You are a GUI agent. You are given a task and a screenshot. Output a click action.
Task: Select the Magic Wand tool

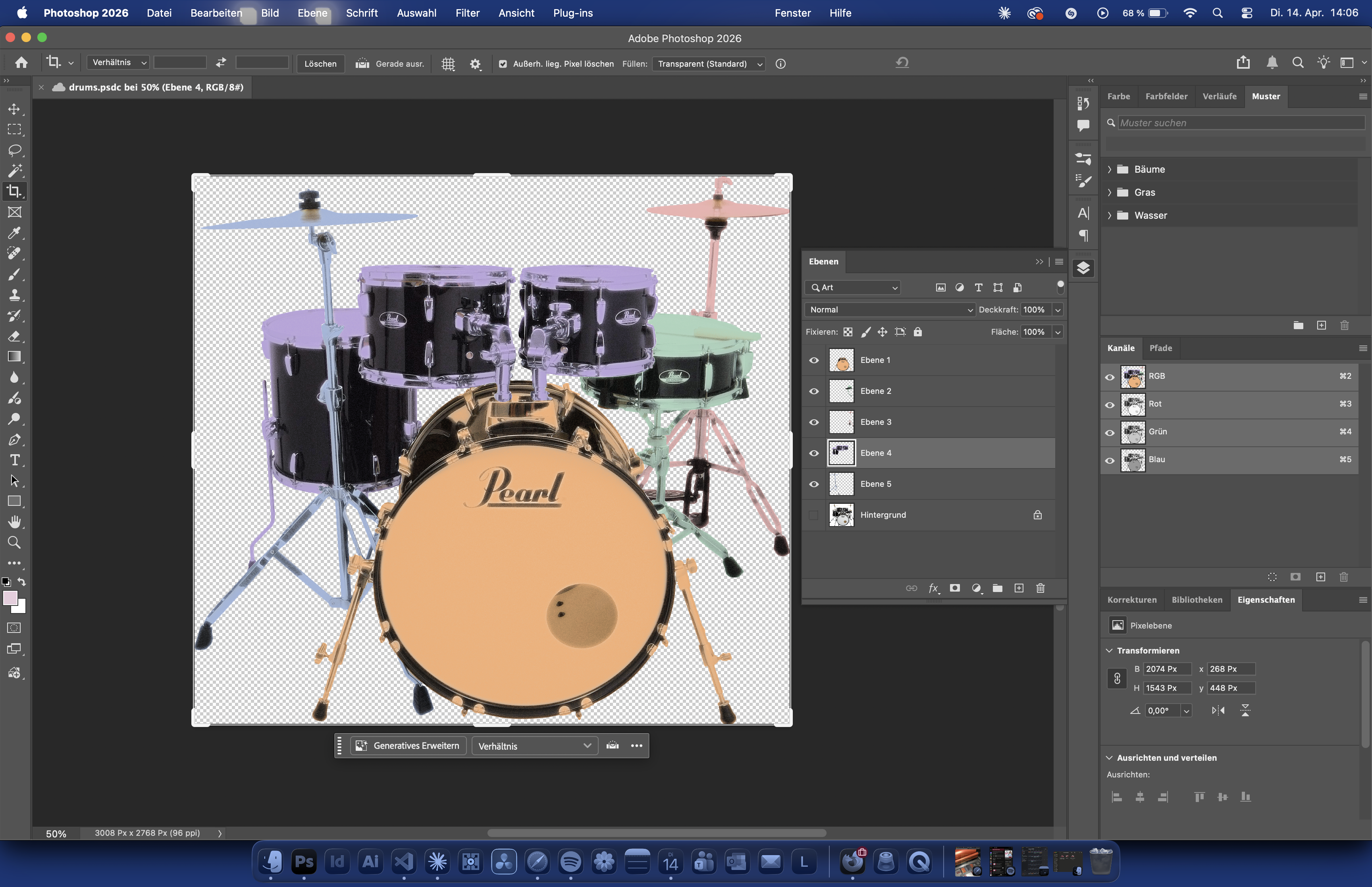tap(14, 170)
